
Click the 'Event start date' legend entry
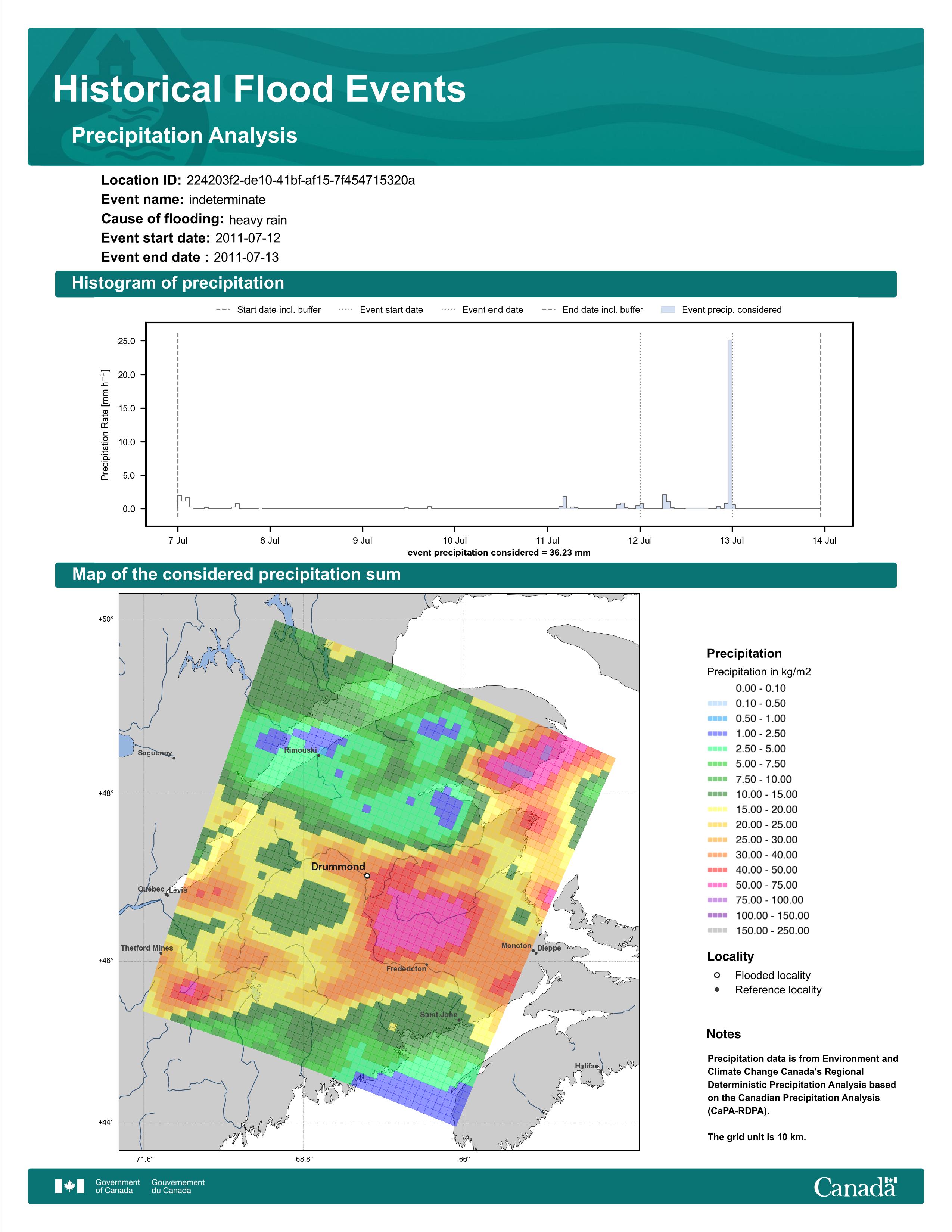click(x=381, y=310)
